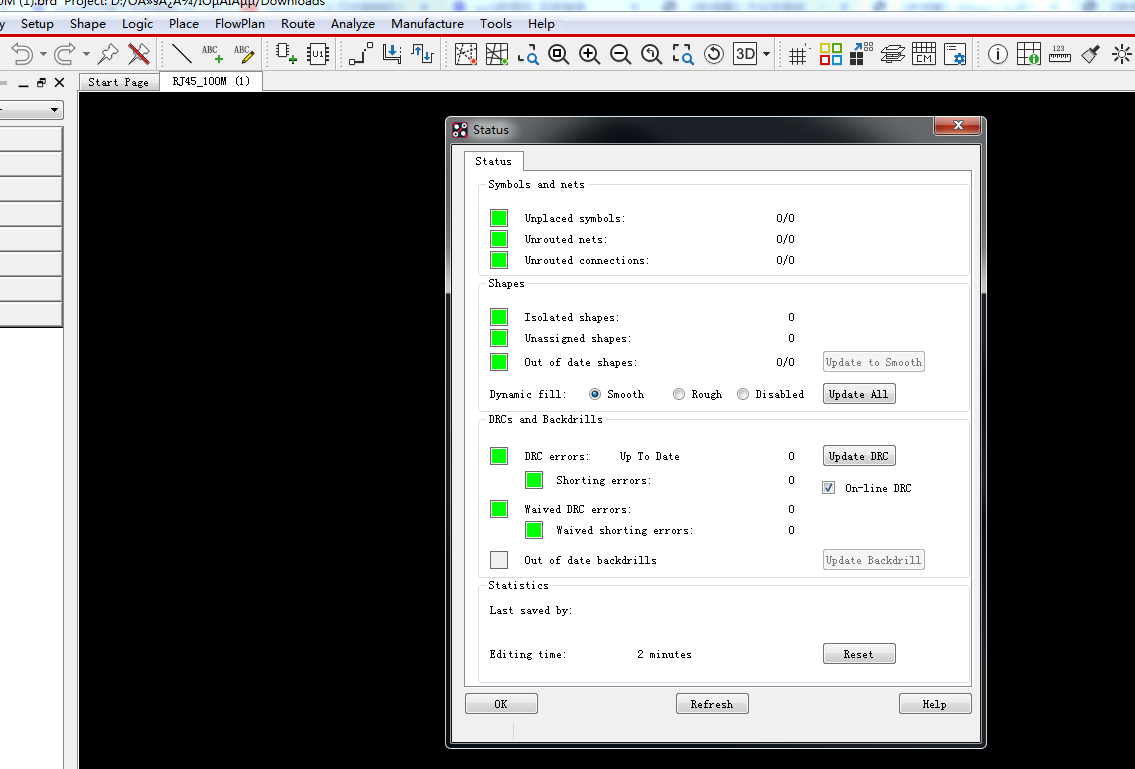
Task: Click the sheet with blue gear icon
Action: (955, 54)
